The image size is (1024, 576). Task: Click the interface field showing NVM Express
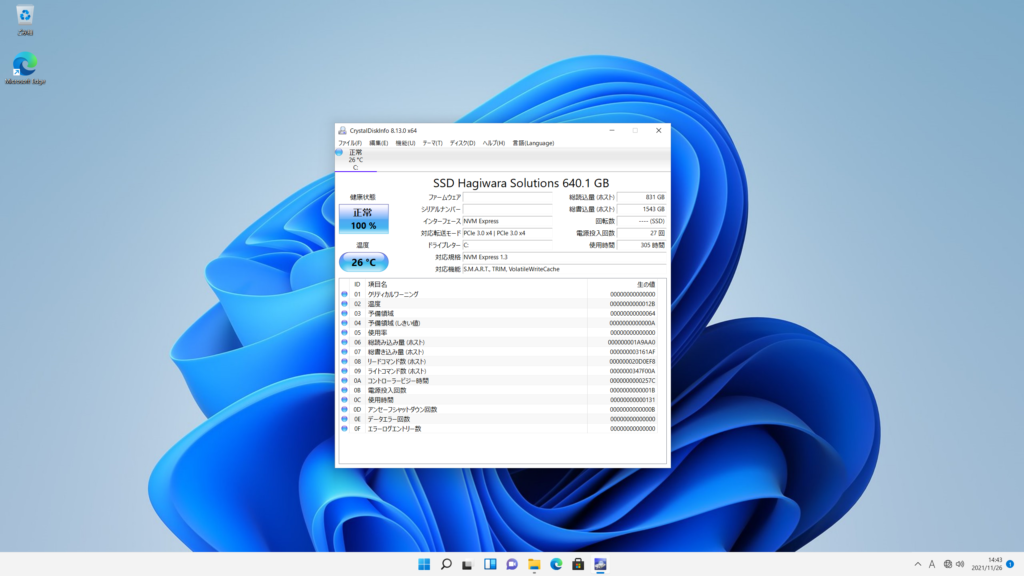click(507, 221)
